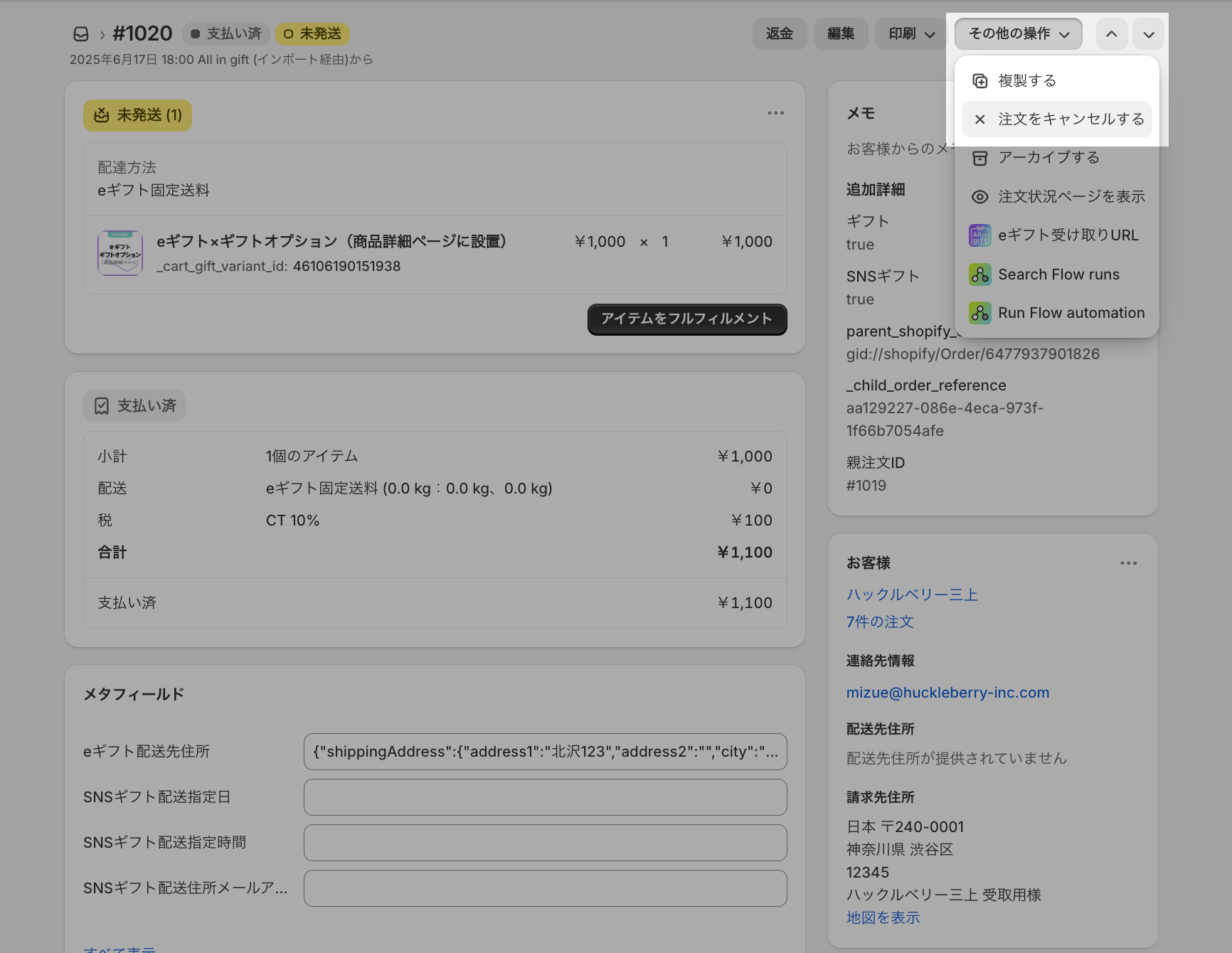
Task: Open the three-dot menu in お客様 card
Action: point(1128,563)
